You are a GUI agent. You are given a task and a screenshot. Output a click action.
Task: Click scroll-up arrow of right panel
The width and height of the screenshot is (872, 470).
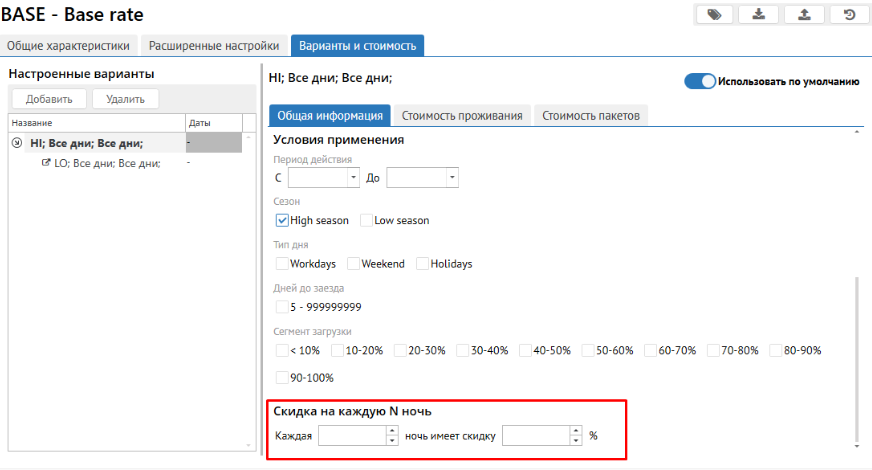click(857, 132)
